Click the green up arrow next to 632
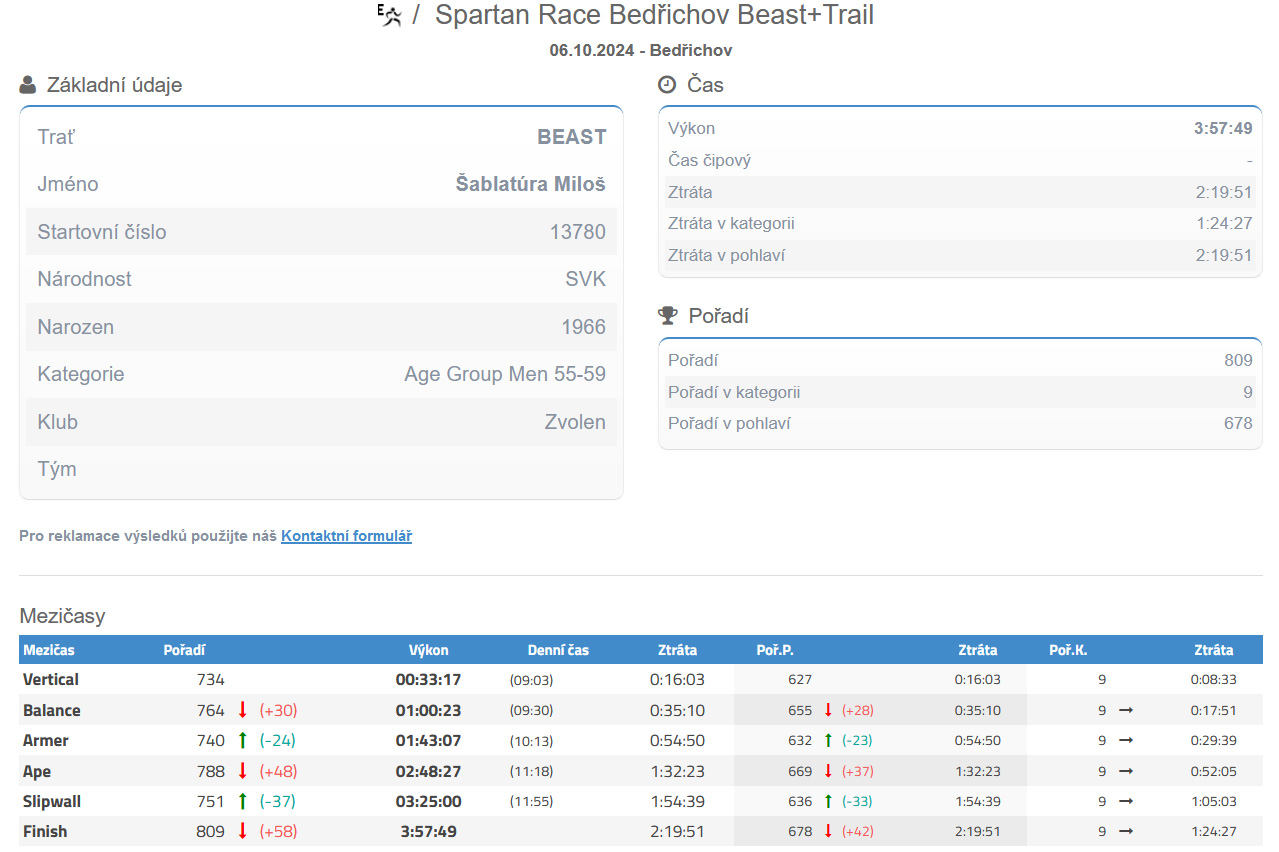Viewport: 1279px width, 852px height. point(828,741)
